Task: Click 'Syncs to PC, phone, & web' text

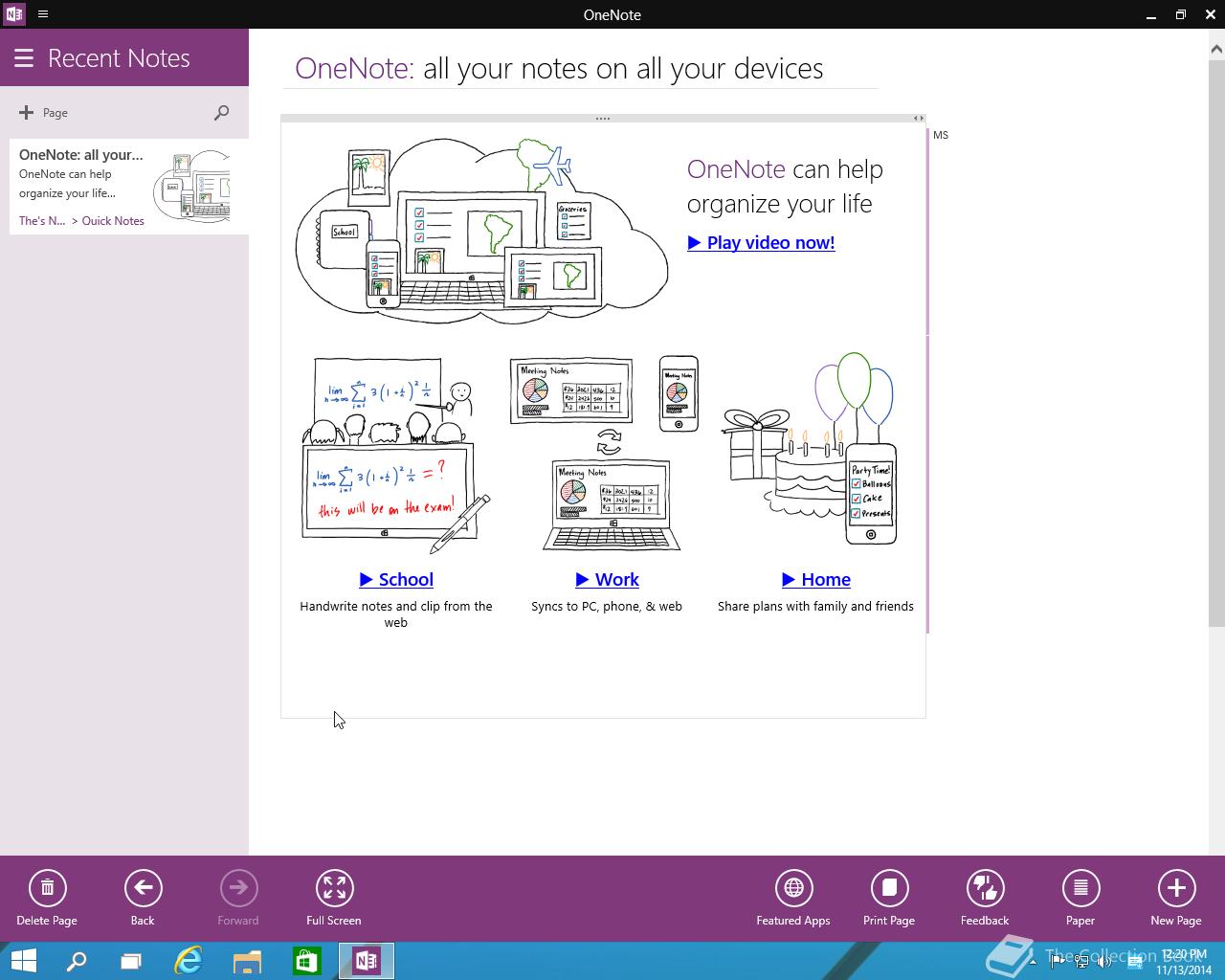Action: (x=607, y=606)
